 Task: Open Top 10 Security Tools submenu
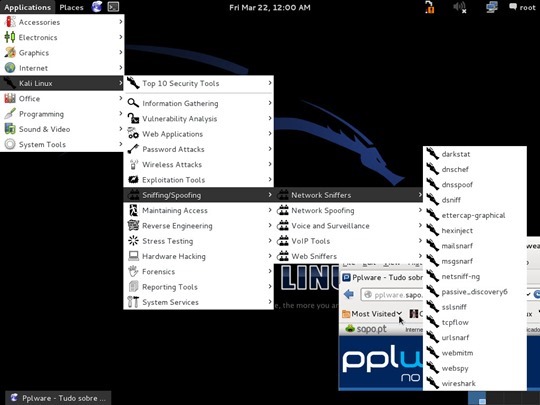click(199, 83)
